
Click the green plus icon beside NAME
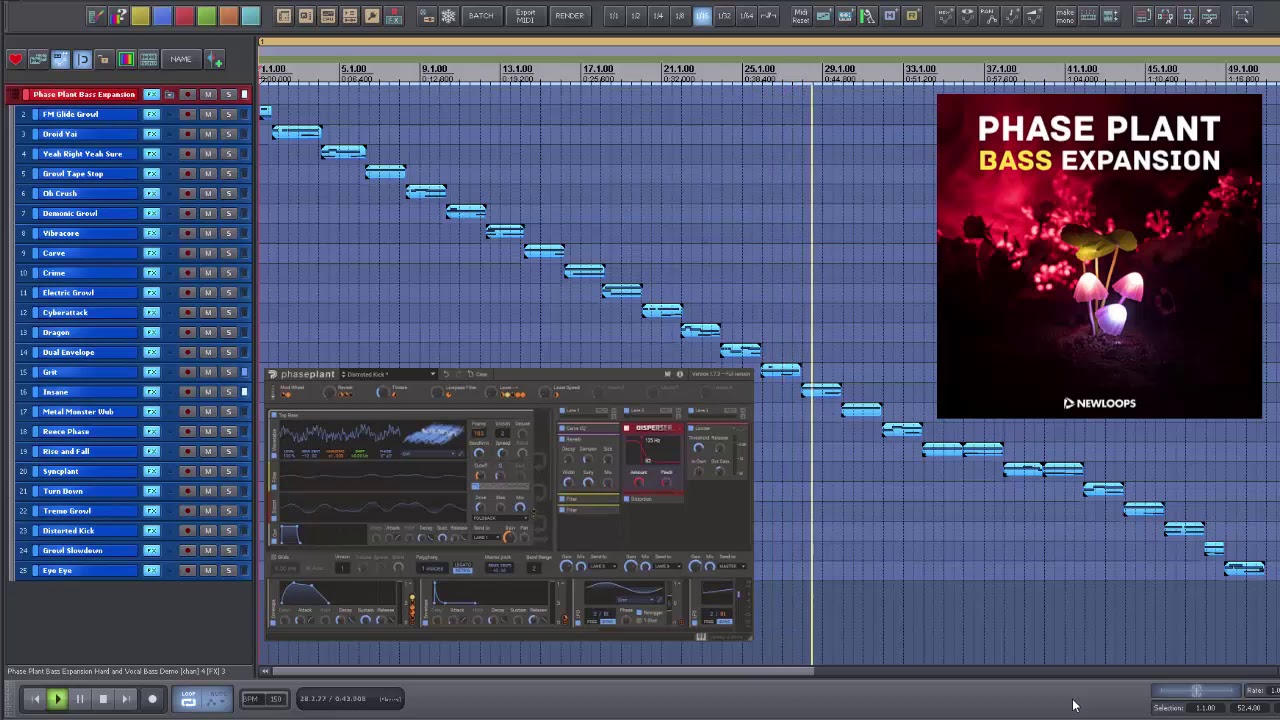215,60
